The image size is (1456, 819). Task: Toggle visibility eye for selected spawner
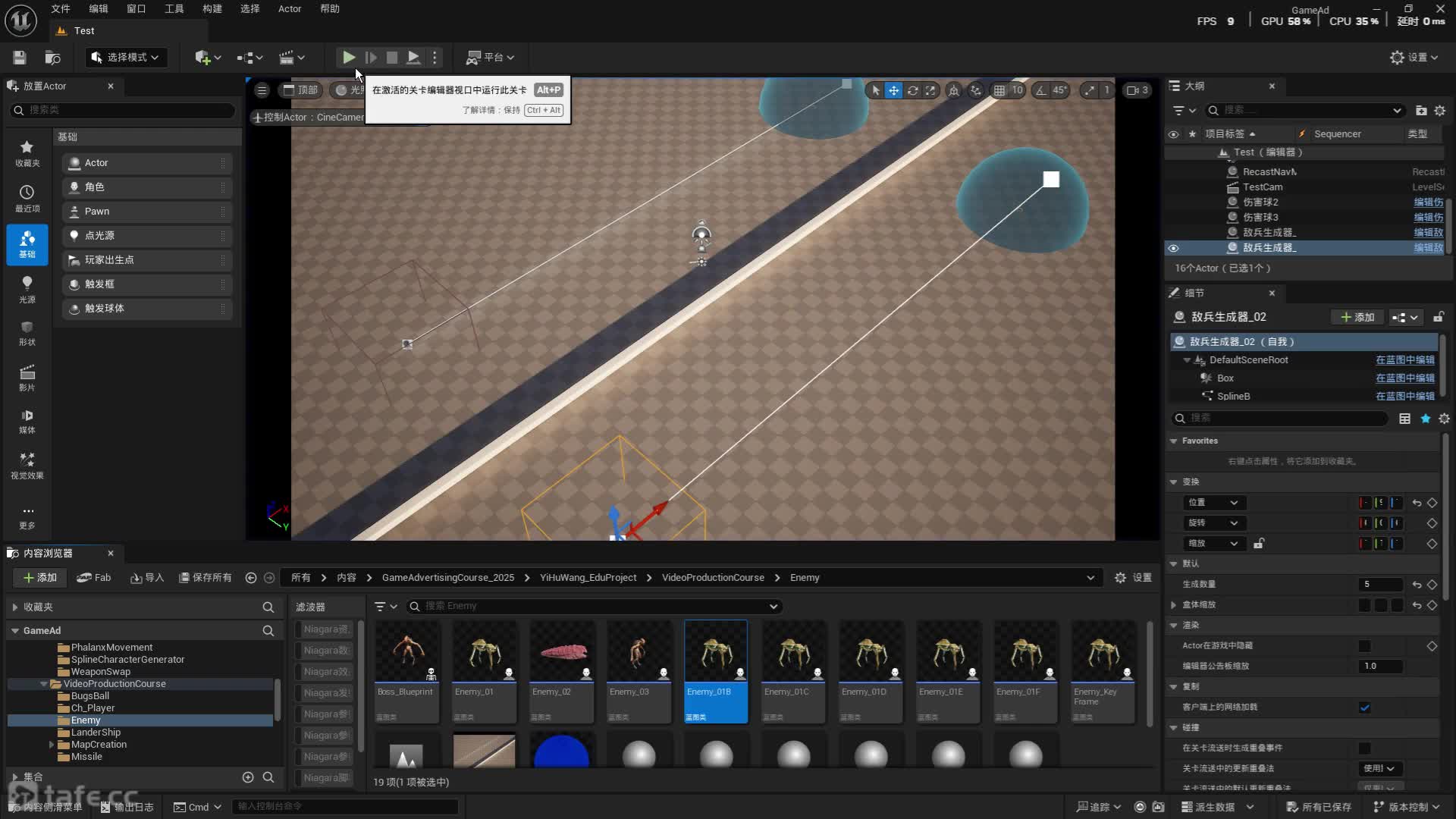pos(1173,248)
